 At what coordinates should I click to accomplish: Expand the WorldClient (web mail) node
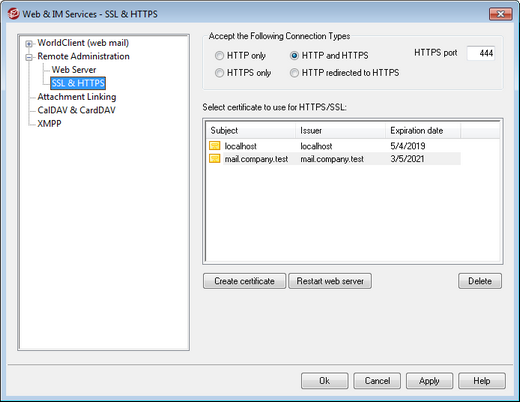pyautogui.click(x=29, y=44)
